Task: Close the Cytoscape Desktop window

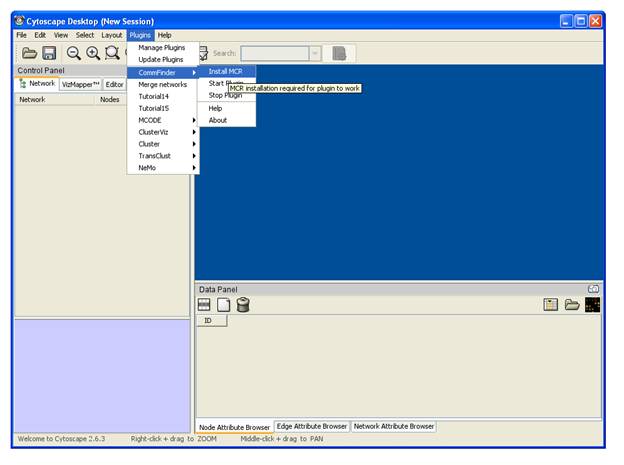Action: pos(595,21)
